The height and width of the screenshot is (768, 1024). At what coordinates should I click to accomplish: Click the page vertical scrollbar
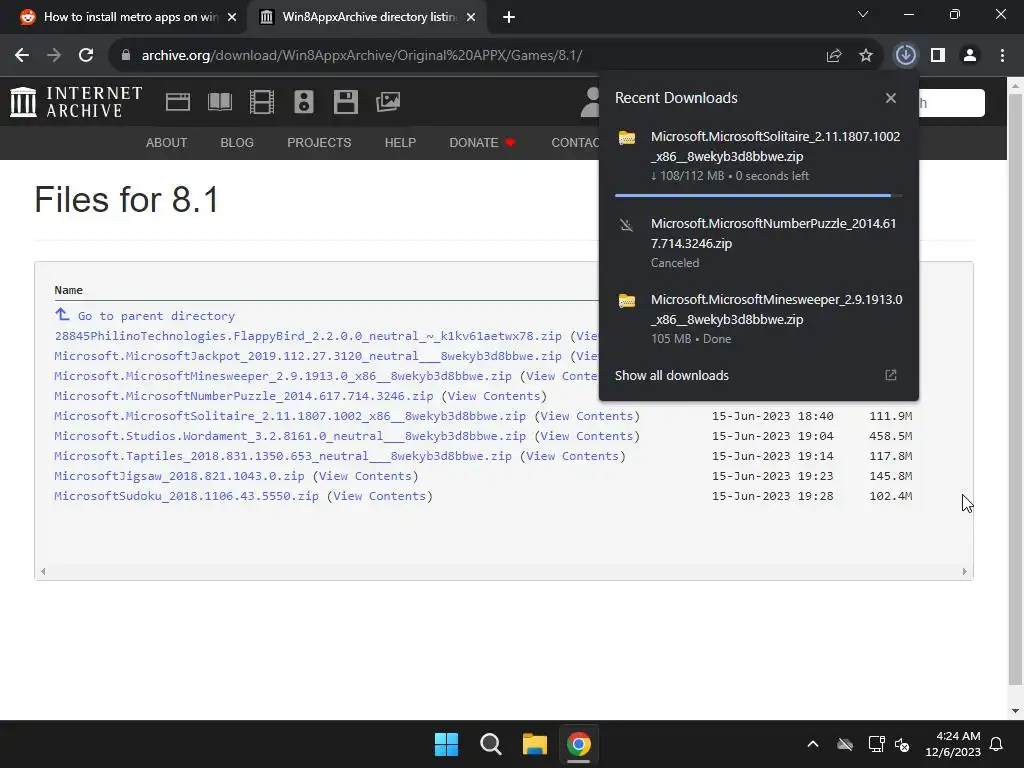(x=1016, y=391)
